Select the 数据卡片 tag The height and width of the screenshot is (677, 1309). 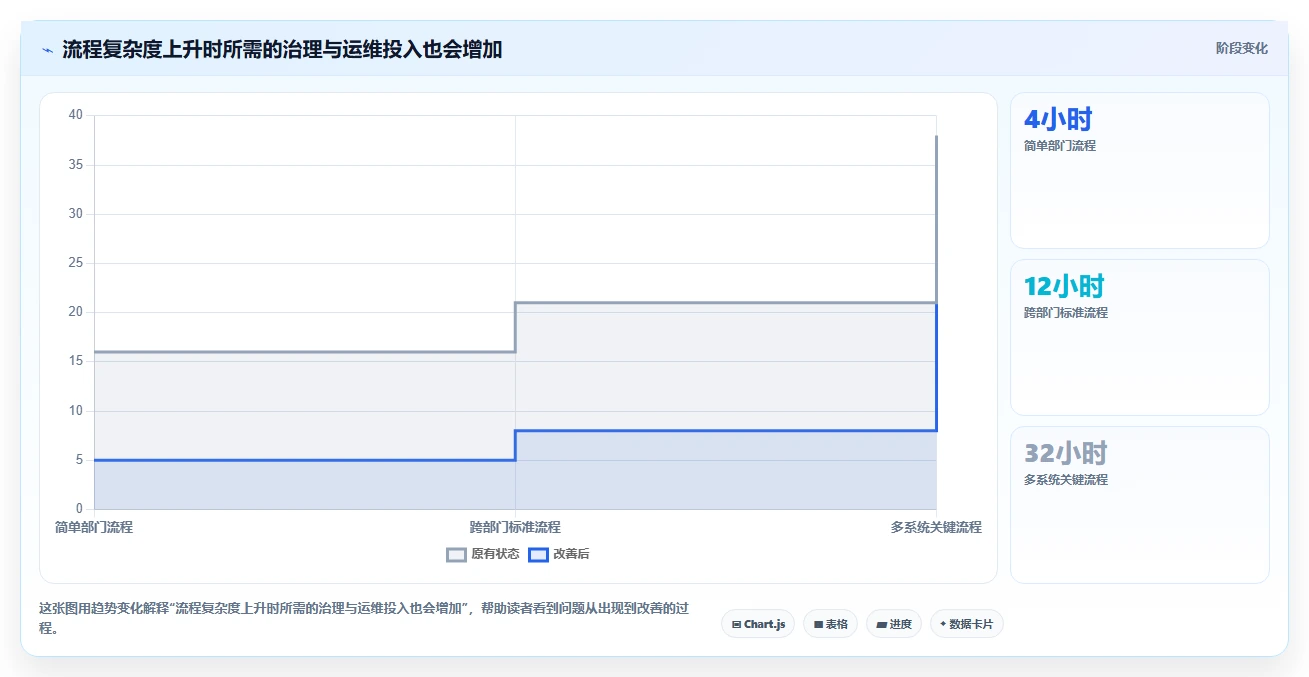pyautogui.click(x=967, y=624)
